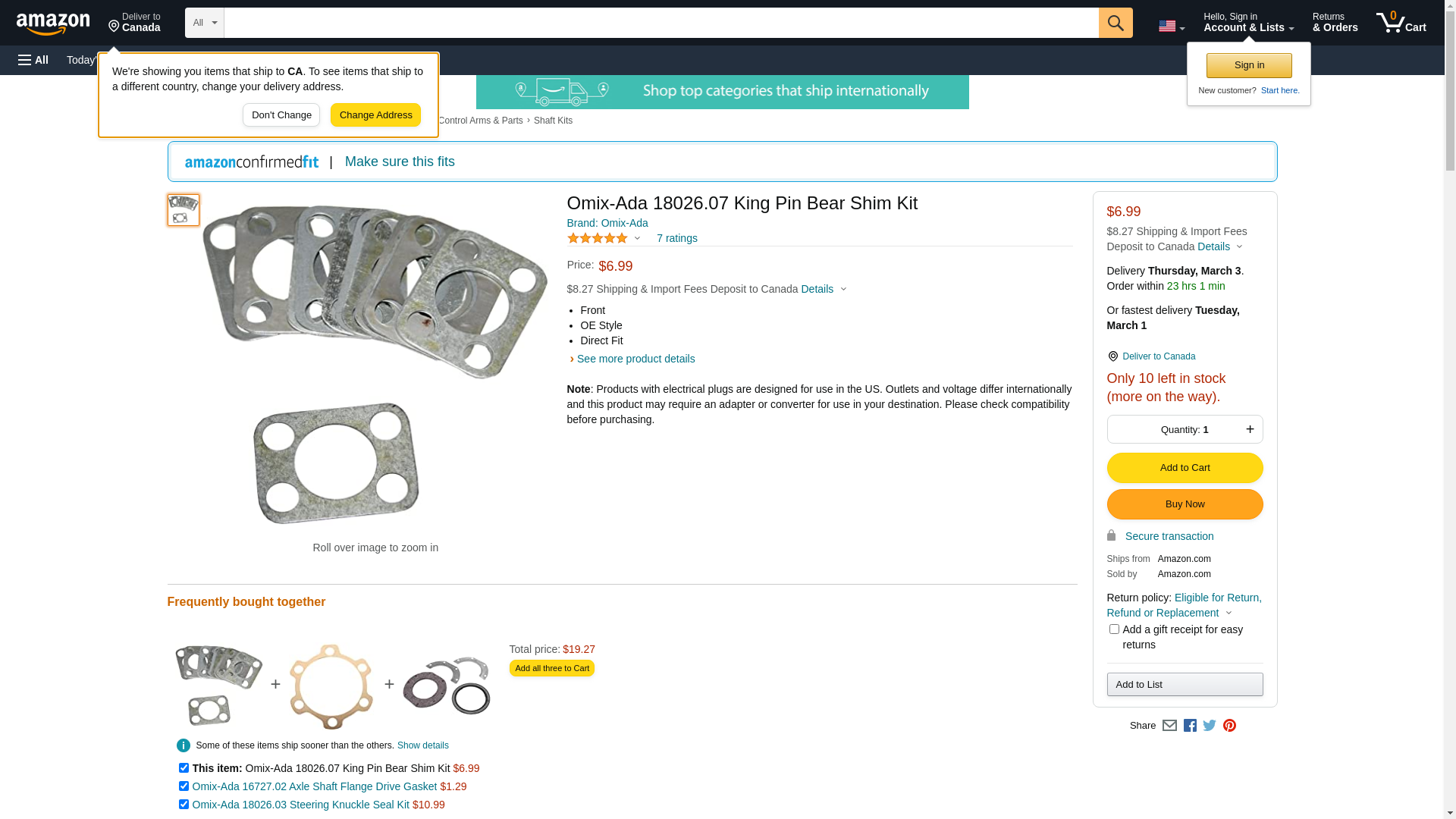Uncheck the Steering Knuckle Seal Kit item

[x=184, y=805]
